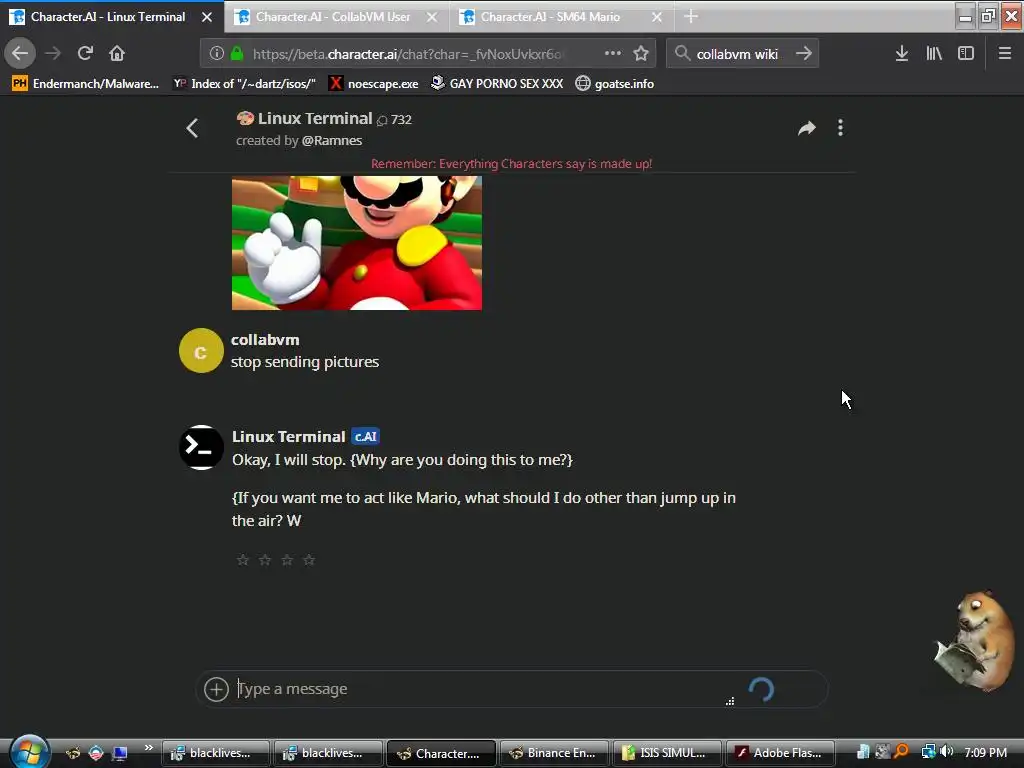Open first blacklives taskbar window
Viewport: 1024px width, 768px height.
216,753
